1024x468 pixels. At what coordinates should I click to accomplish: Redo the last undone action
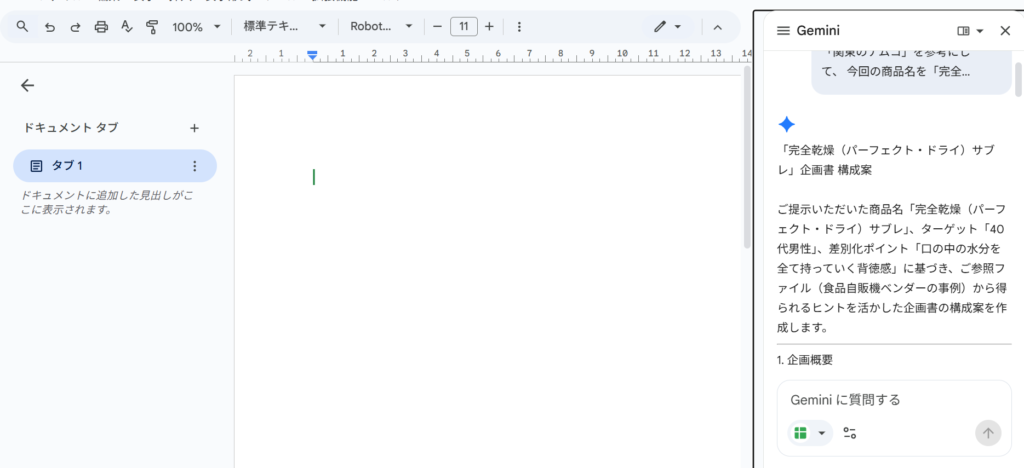pos(75,27)
